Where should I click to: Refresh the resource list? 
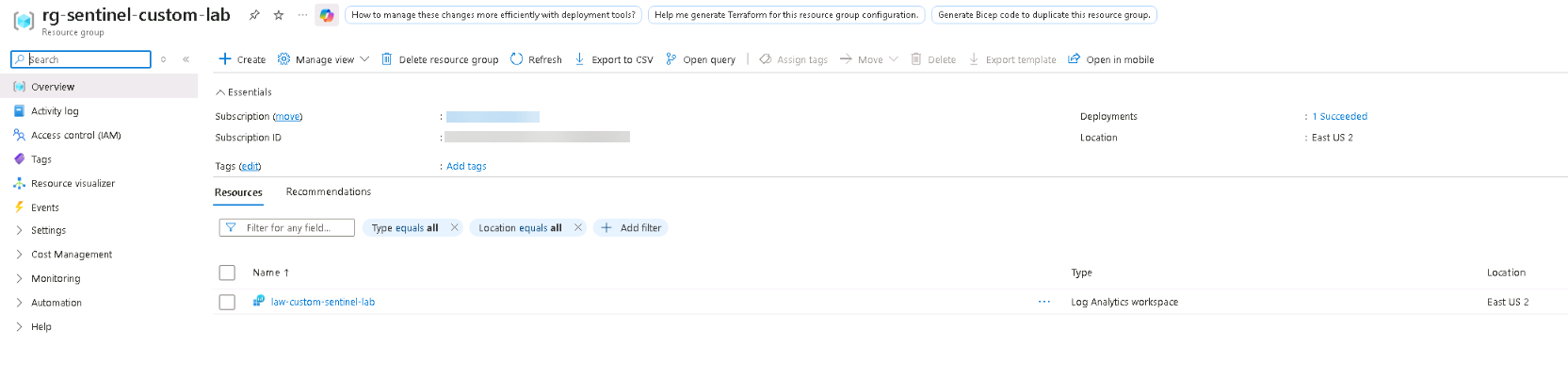pos(536,59)
